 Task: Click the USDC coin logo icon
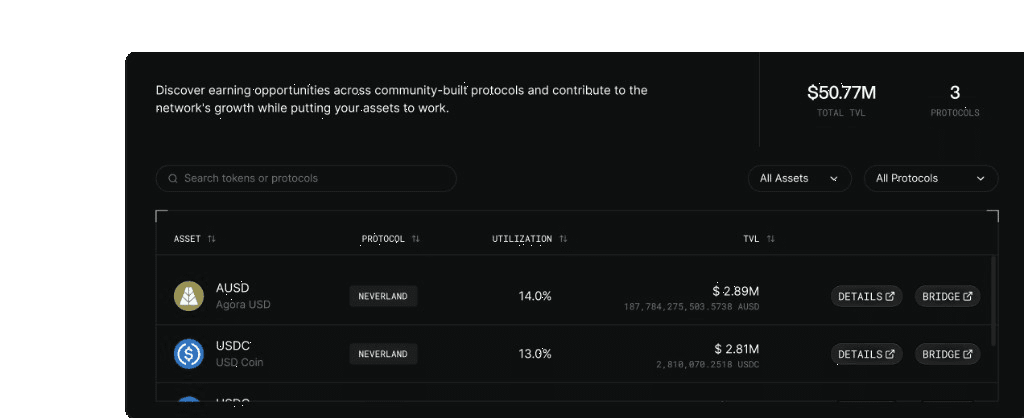(189, 354)
